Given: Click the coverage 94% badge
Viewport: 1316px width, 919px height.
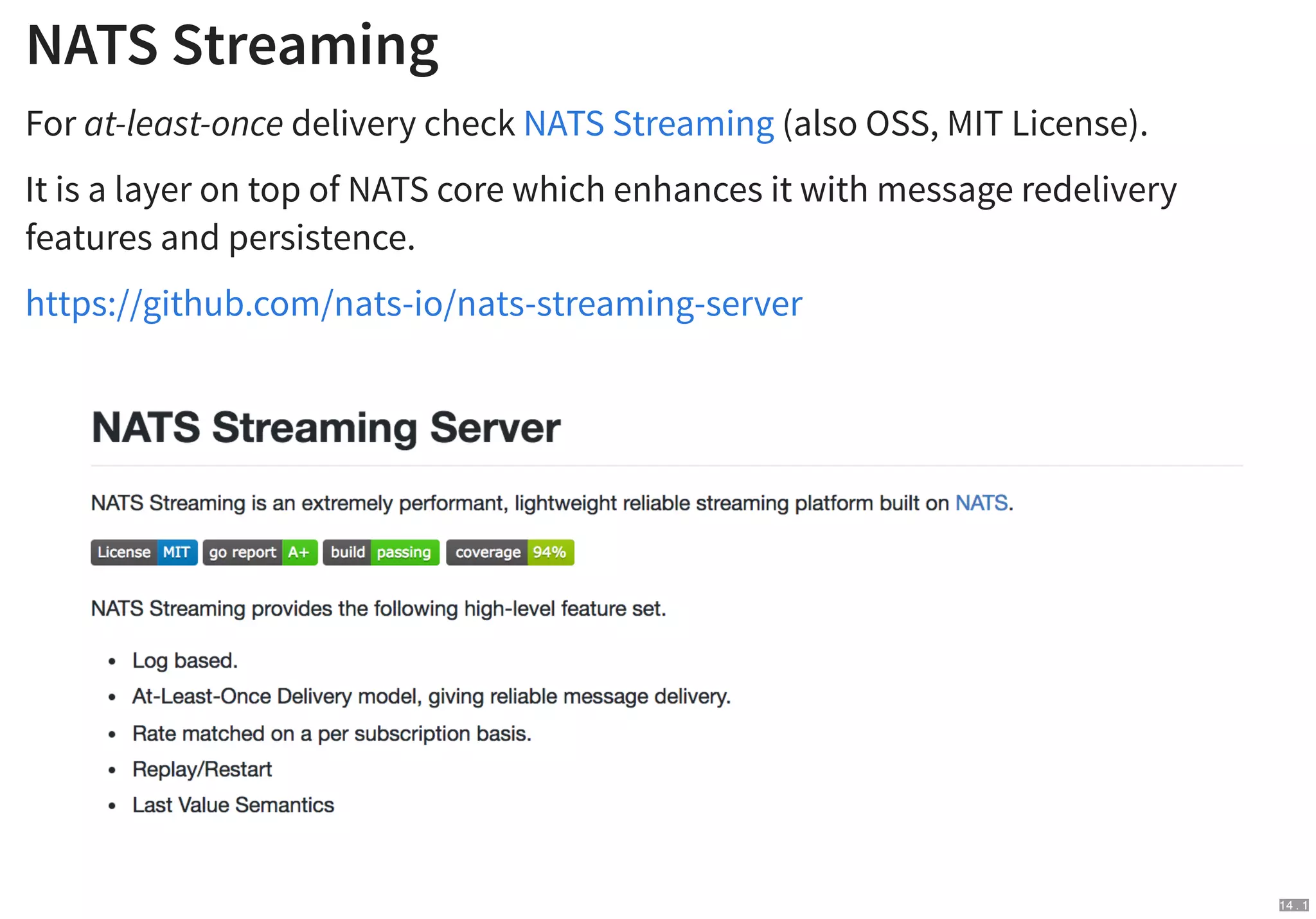Looking at the screenshot, I should point(510,553).
